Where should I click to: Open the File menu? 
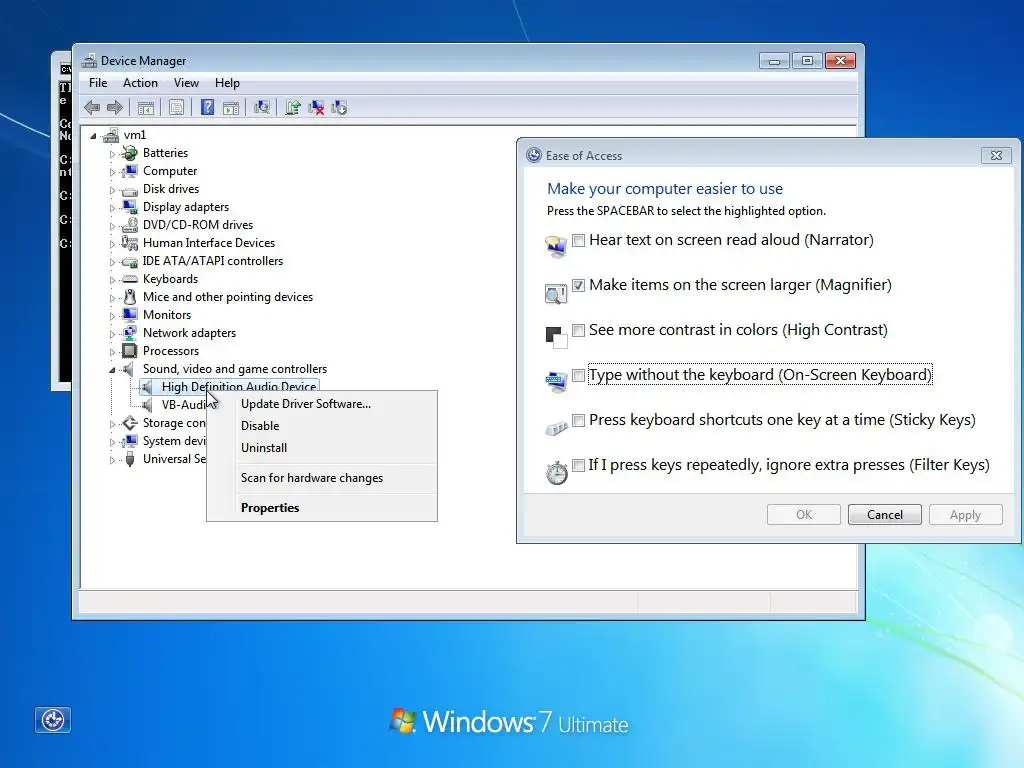click(98, 83)
